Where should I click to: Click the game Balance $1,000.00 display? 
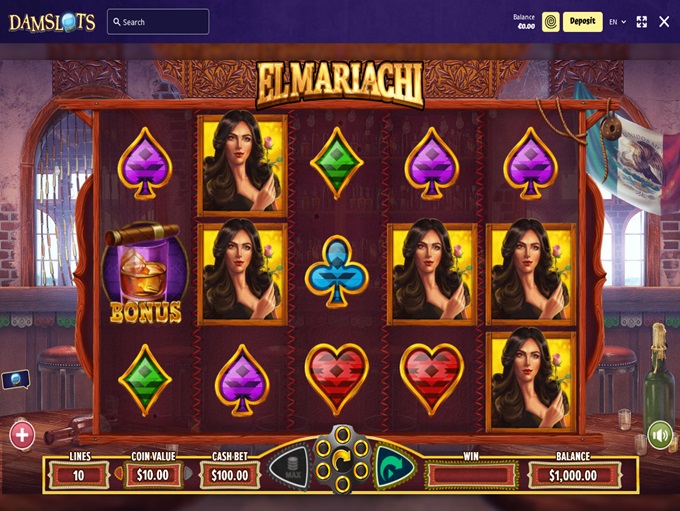click(x=573, y=475)
